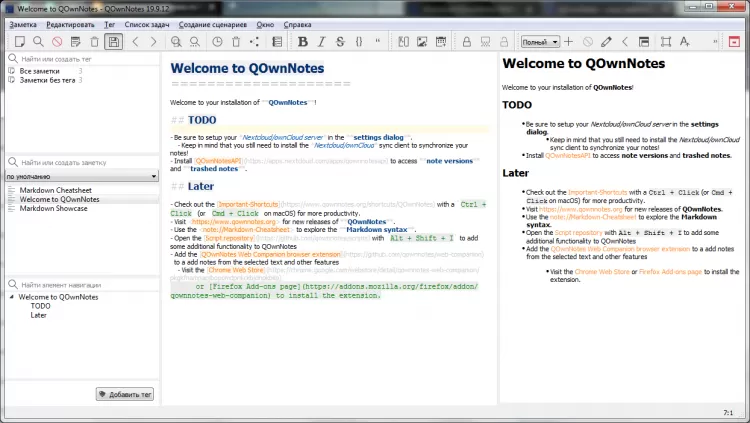750x423 pixels.
Task: Apply strikethrough formatting with S icon
Action: point(339,42)
